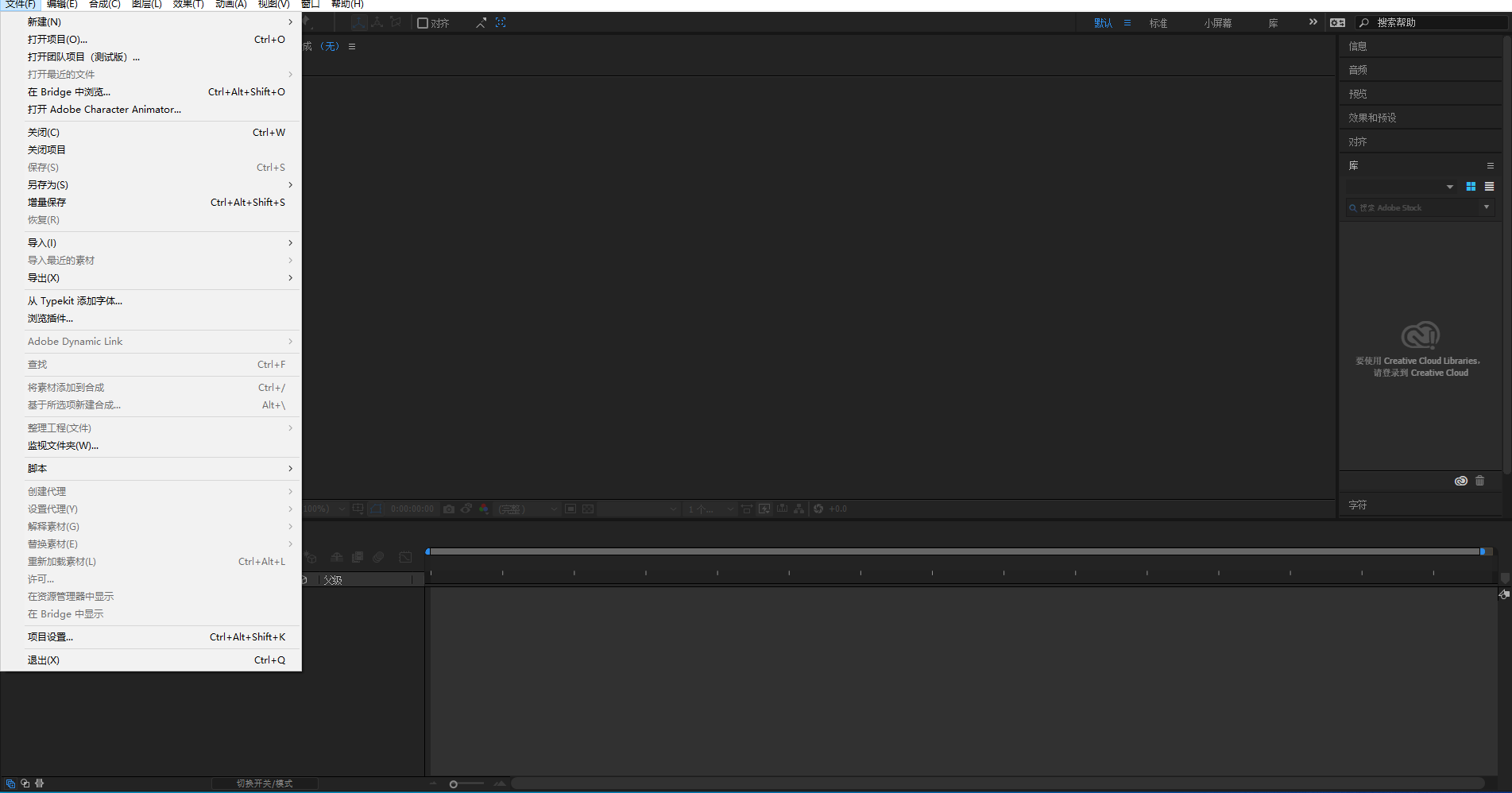Image resolution: width=1512 pixels, height=793 pixels.
Task: Enable snapping via the 对齐 checkbox
Action: (x=422, y=23)
